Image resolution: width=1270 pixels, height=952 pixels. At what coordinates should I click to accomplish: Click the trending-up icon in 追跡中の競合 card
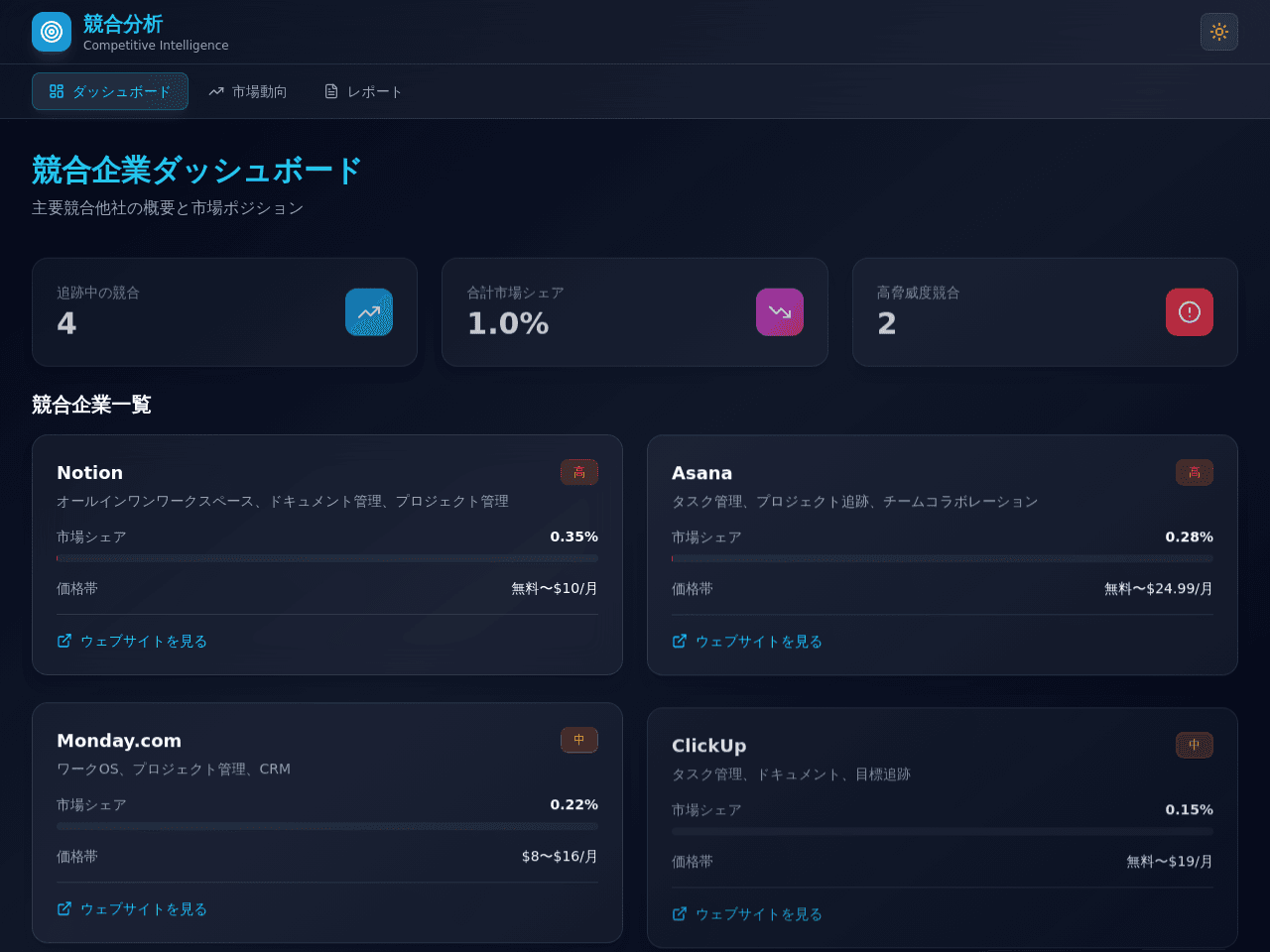[x=369, y=312]
